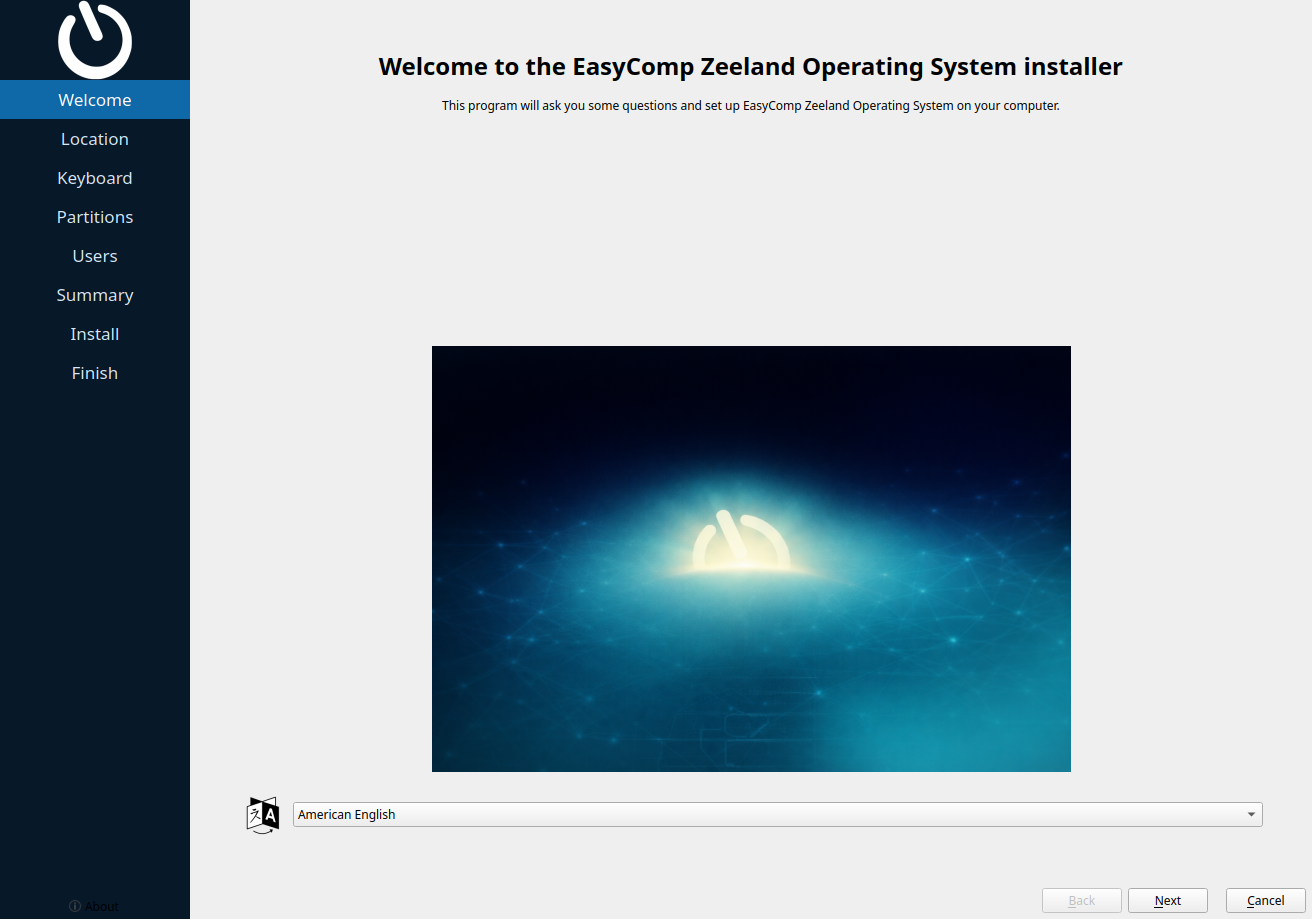Screen dimensions: 1312x919
Task: Select the Location step in sidebar
Action: (95, 139)
